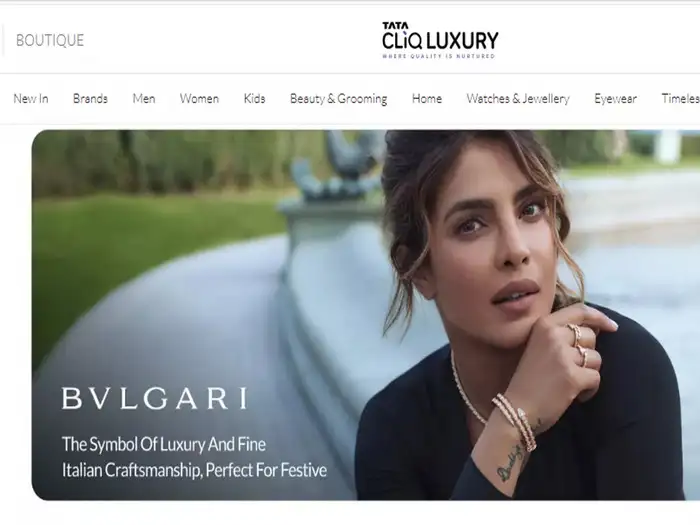The image size is (700, 525).
Task: Select the Home category in navbar
Action: coord(427,98)
